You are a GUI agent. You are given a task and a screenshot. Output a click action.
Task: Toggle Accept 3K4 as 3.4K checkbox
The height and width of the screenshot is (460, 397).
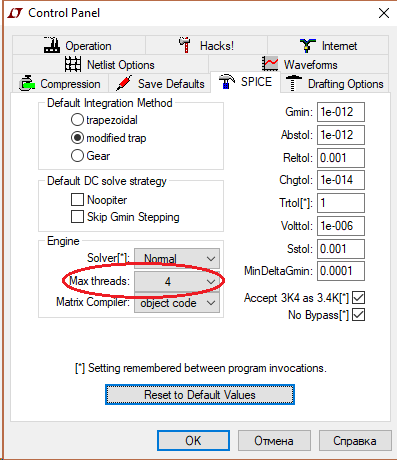(358, 298)
